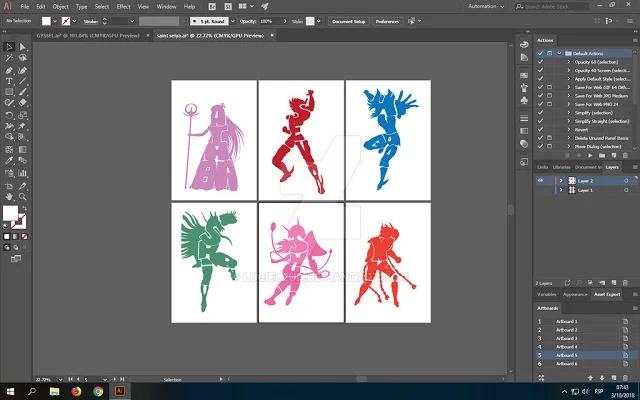Viewport: 640px width, 400px height.
Task: Open the Opacity 100% dropdown arrow
Action: tap(285, 21)
